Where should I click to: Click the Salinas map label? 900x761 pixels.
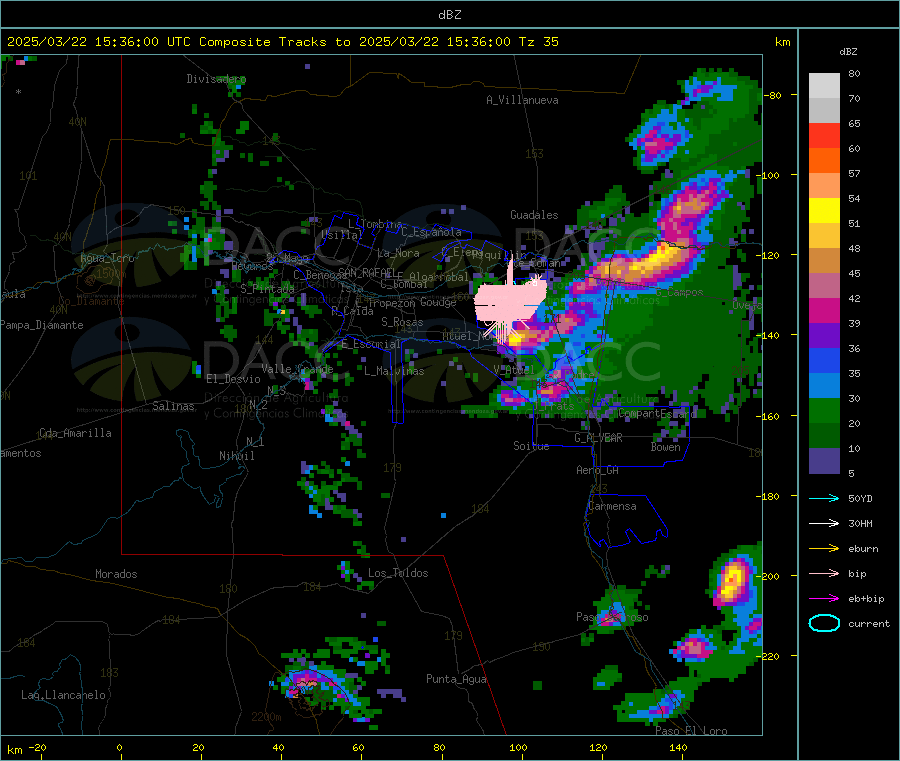173,406
